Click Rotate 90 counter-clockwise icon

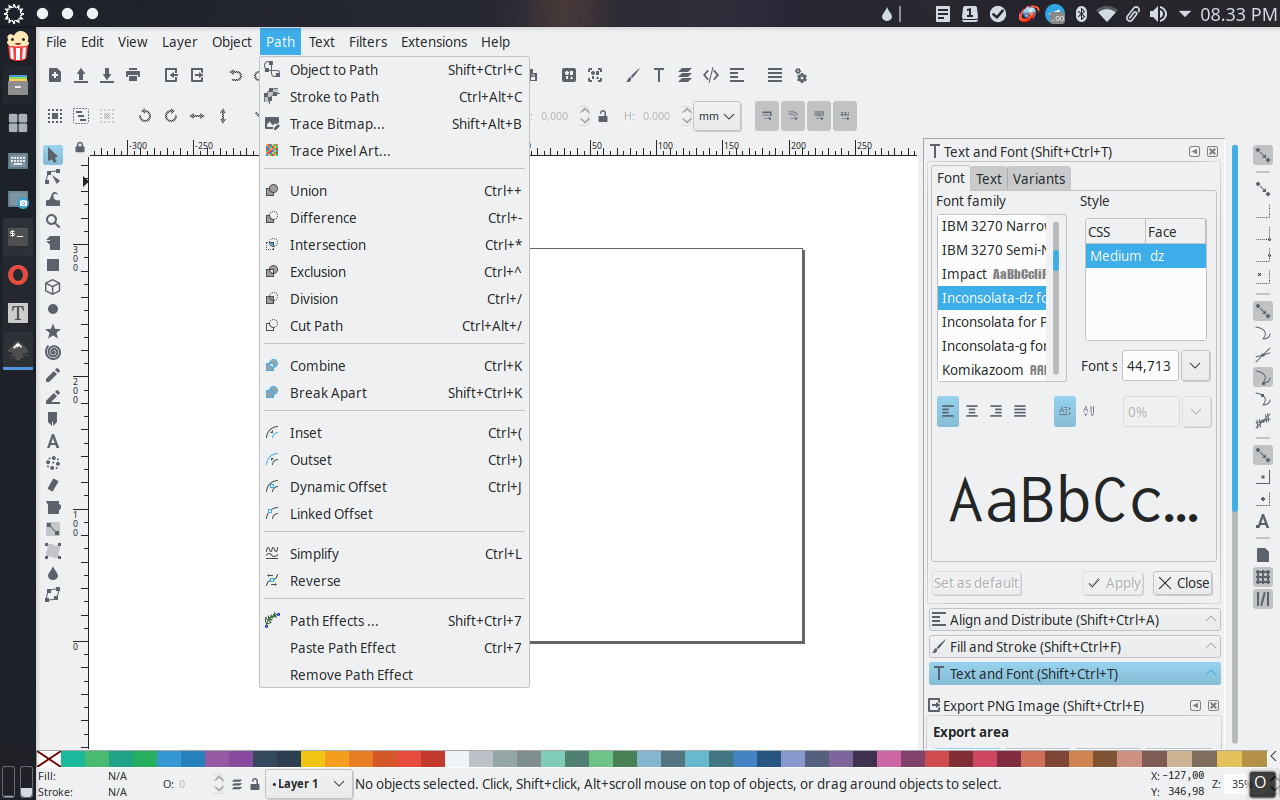pyautogui.click(x=145, y=116)
